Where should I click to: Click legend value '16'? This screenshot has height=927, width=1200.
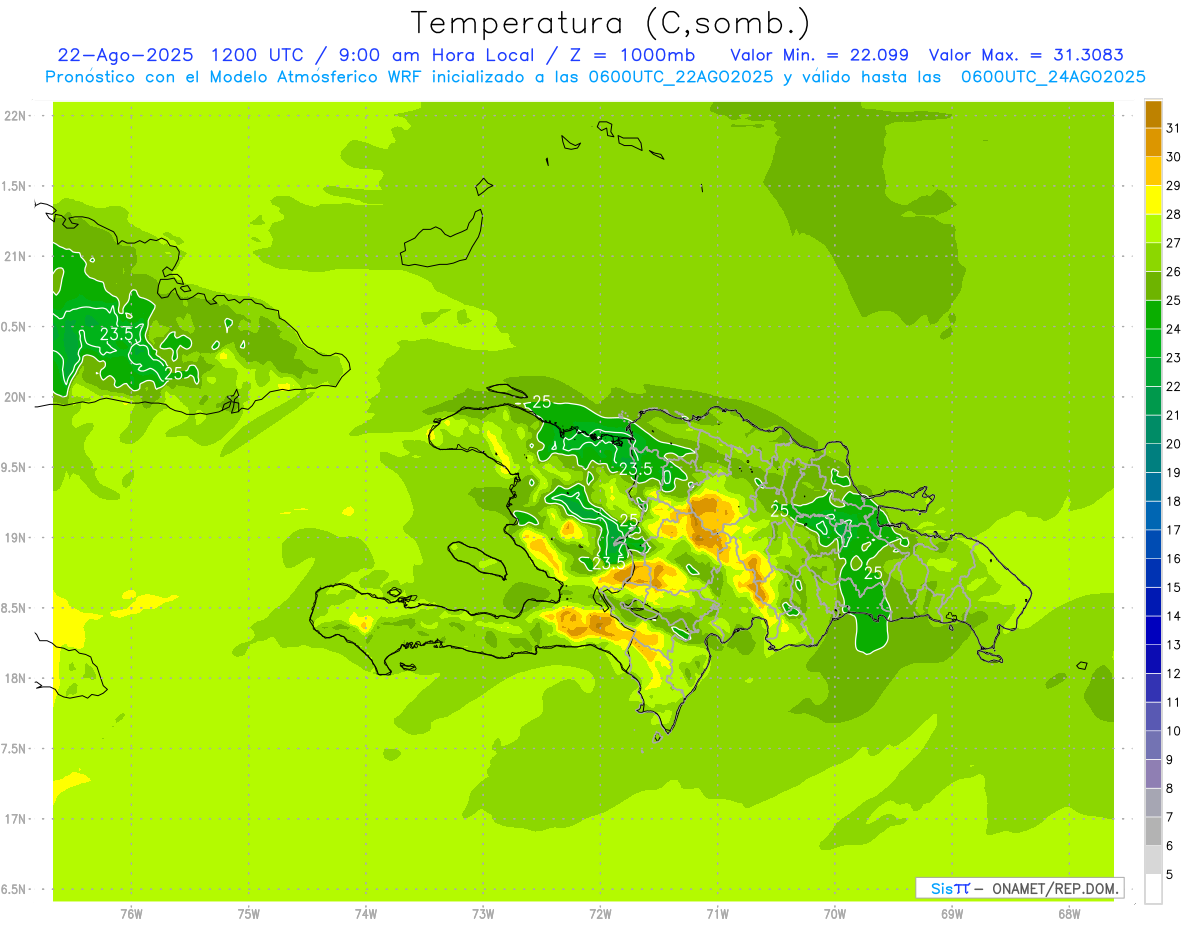(x=1174, y=559)
